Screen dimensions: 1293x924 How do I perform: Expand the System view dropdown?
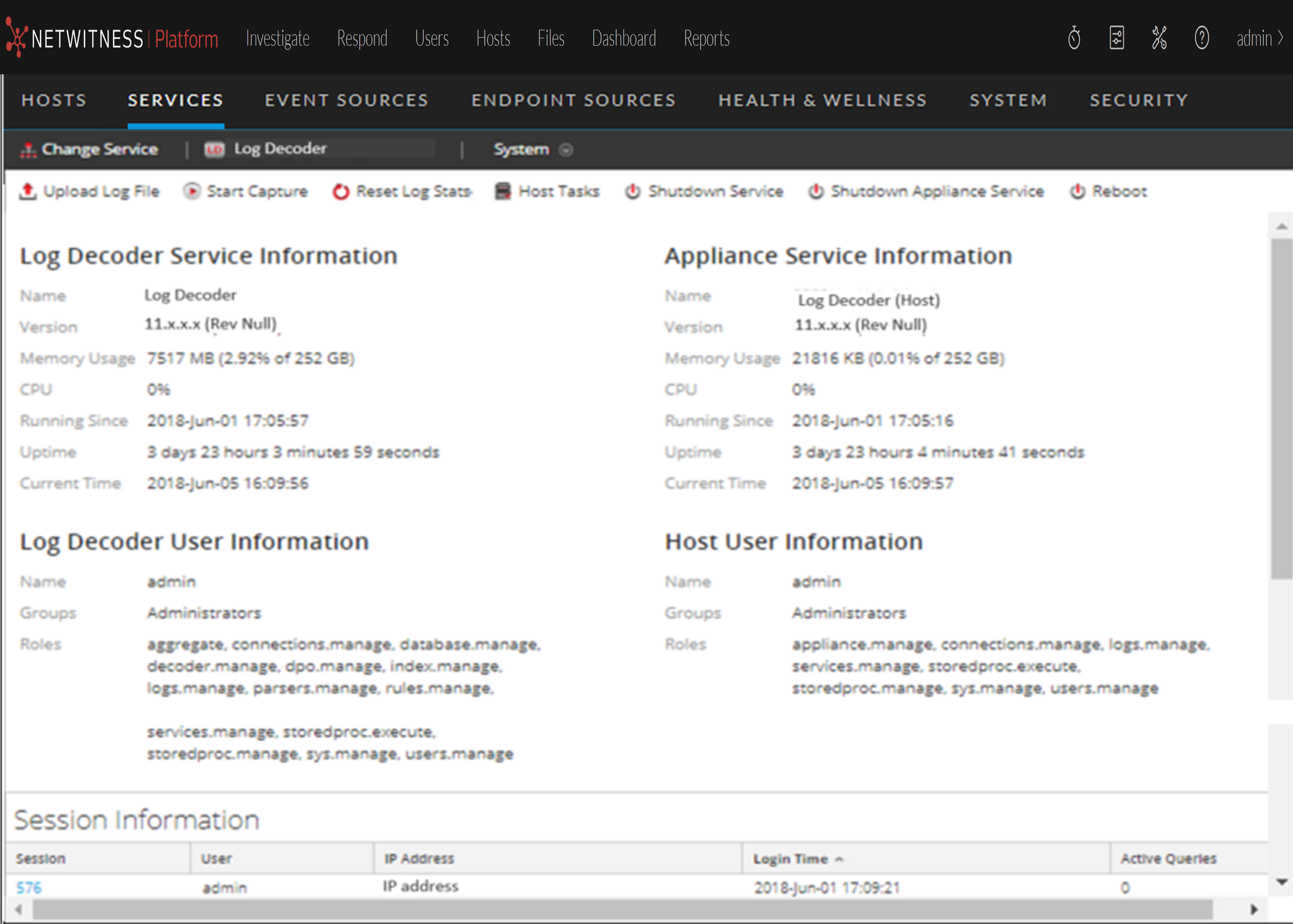click(x=566, y=150)
